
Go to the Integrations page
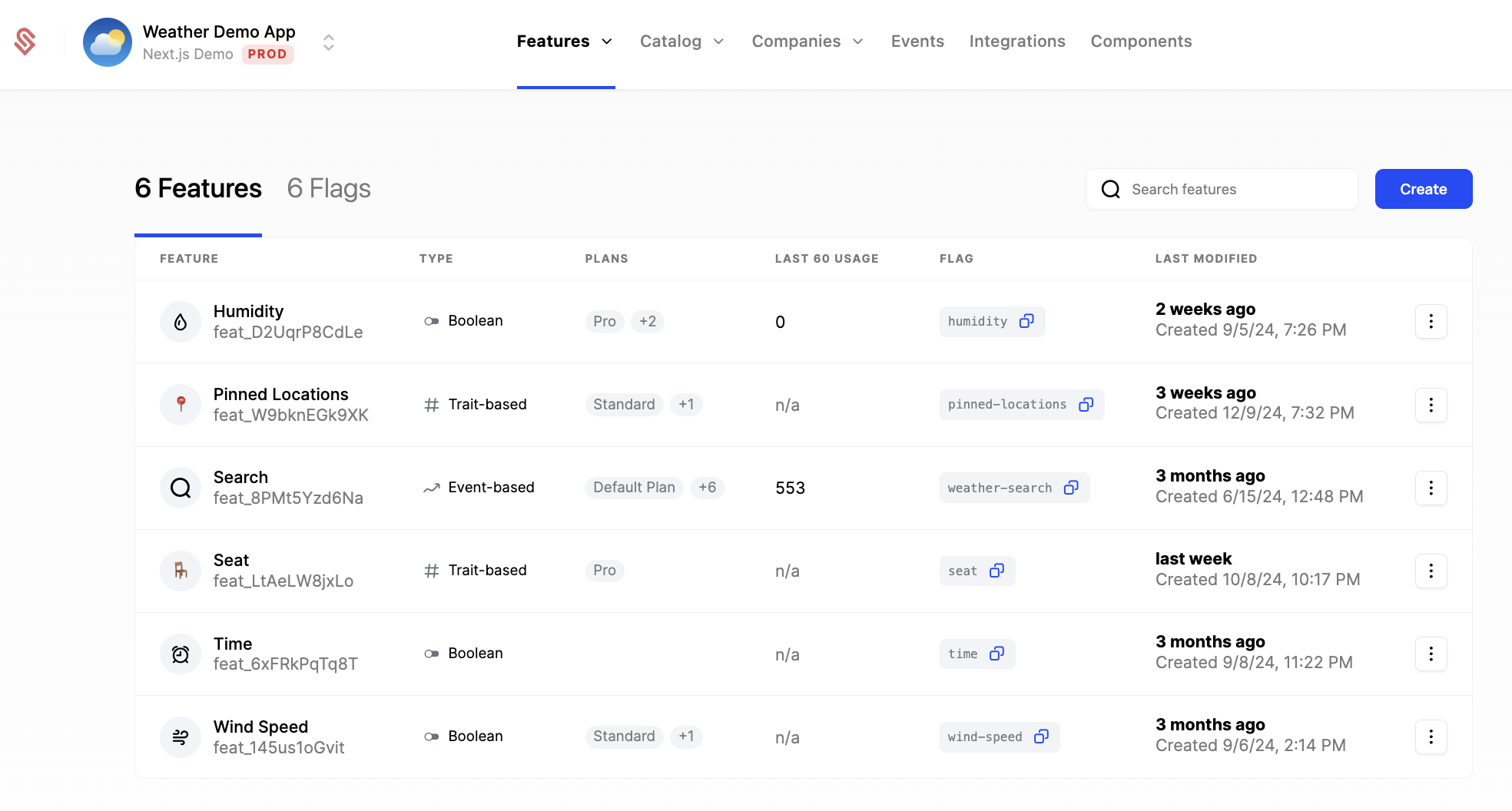tap(1017, 41)
